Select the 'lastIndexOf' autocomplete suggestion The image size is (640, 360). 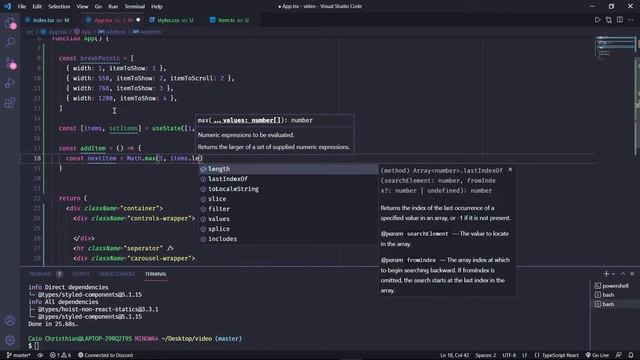[288, 179]
